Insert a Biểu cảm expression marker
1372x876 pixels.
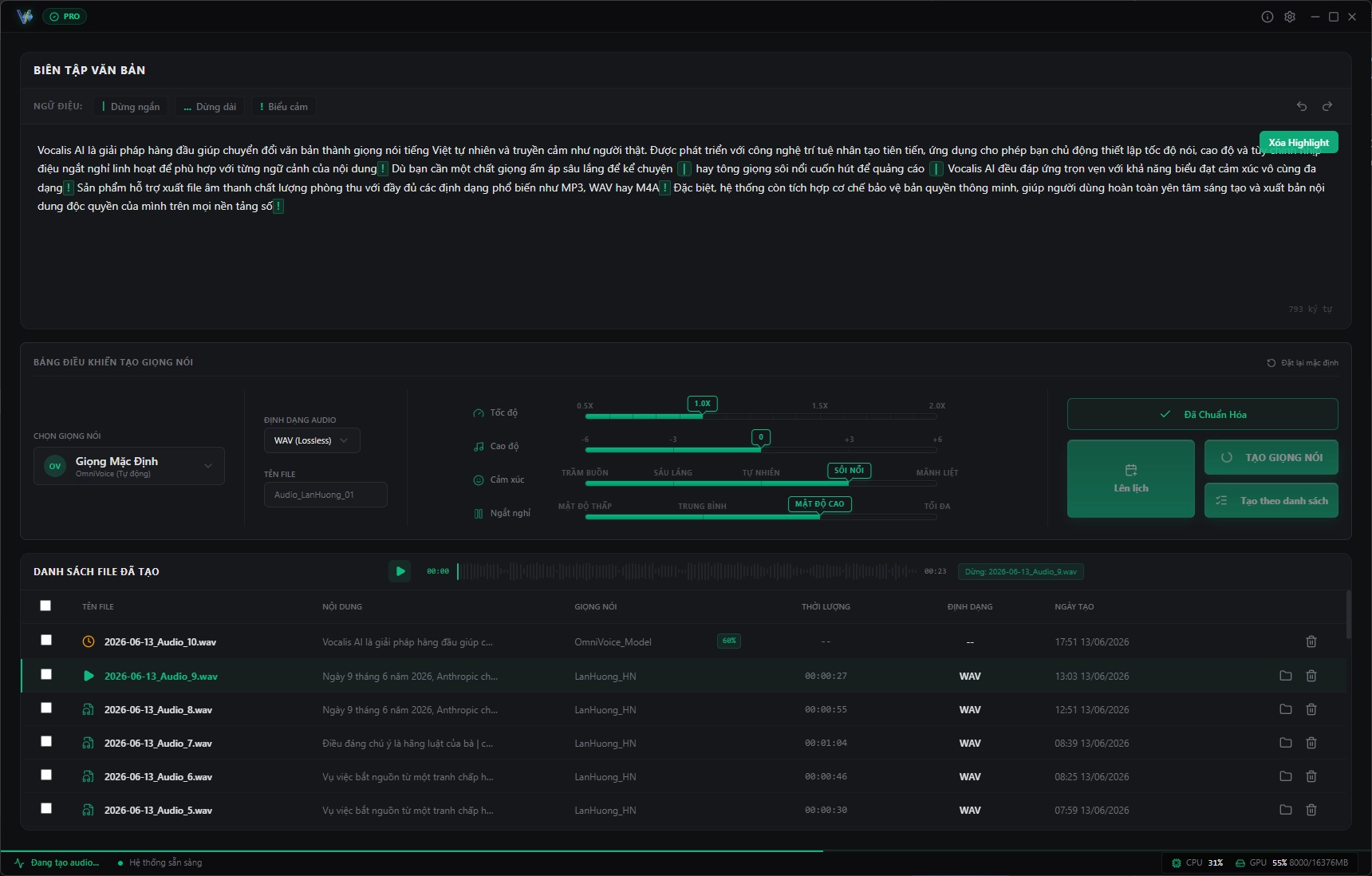tap(284, 107)
